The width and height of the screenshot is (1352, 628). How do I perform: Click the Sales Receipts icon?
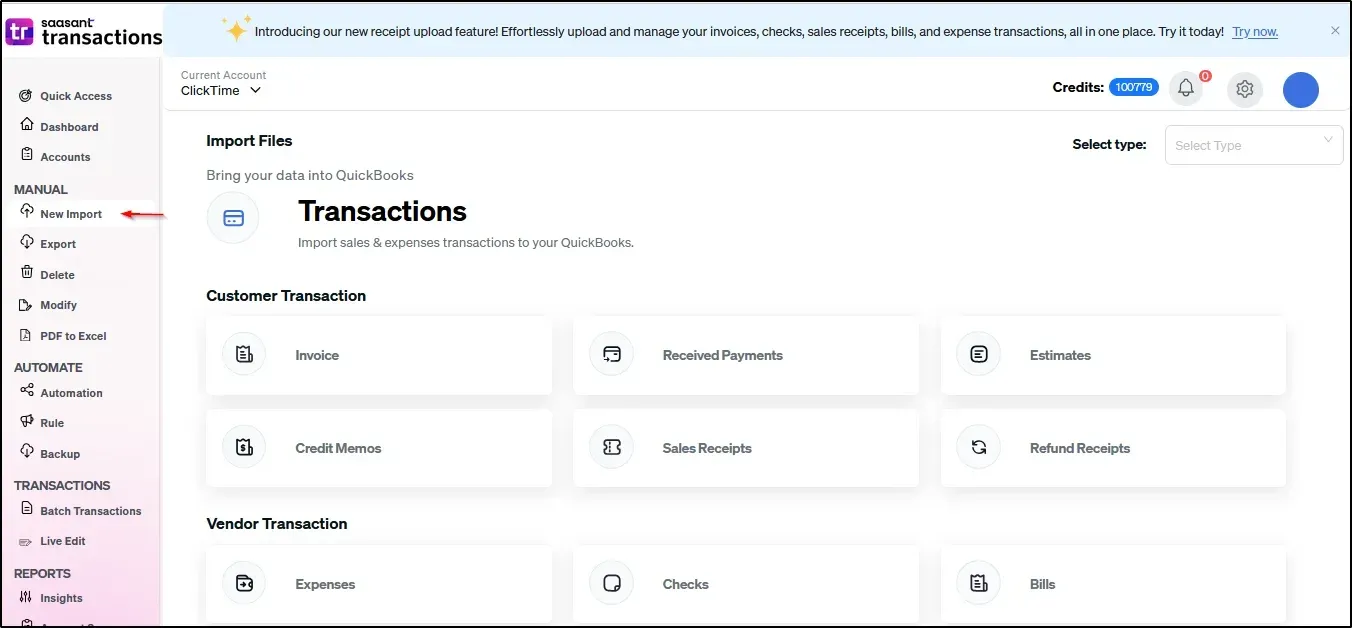pyautogui.click(x=611, y=448)
